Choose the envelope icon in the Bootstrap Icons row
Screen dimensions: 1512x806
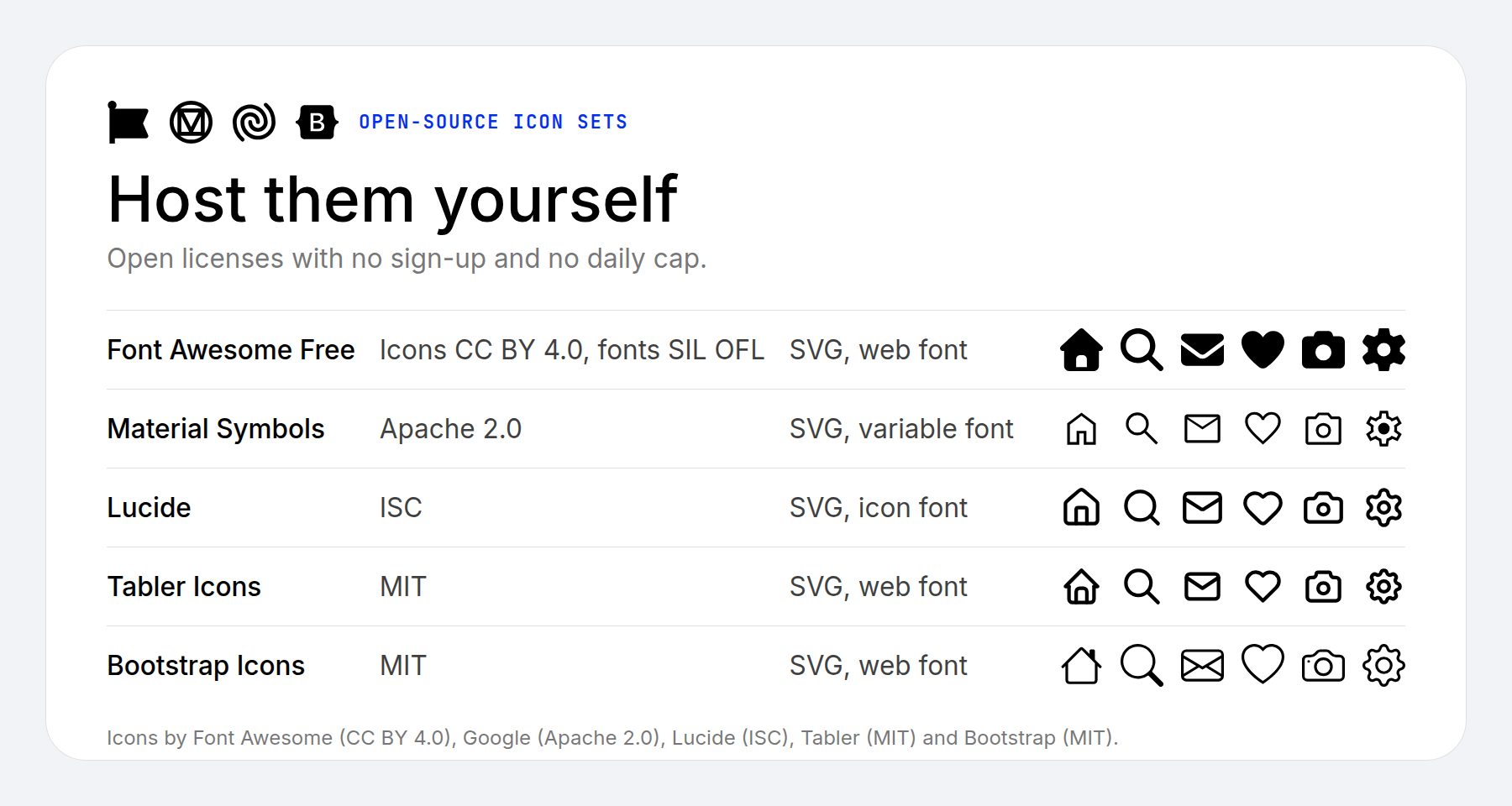click(1203, 666)
